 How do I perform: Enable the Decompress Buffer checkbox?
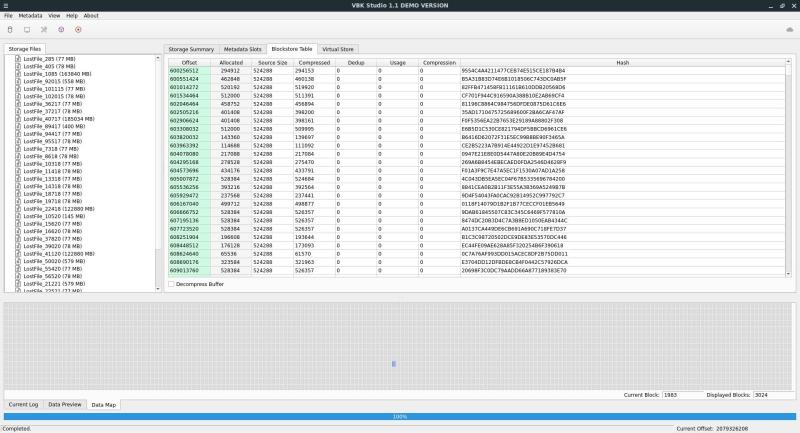click(171, 284)
